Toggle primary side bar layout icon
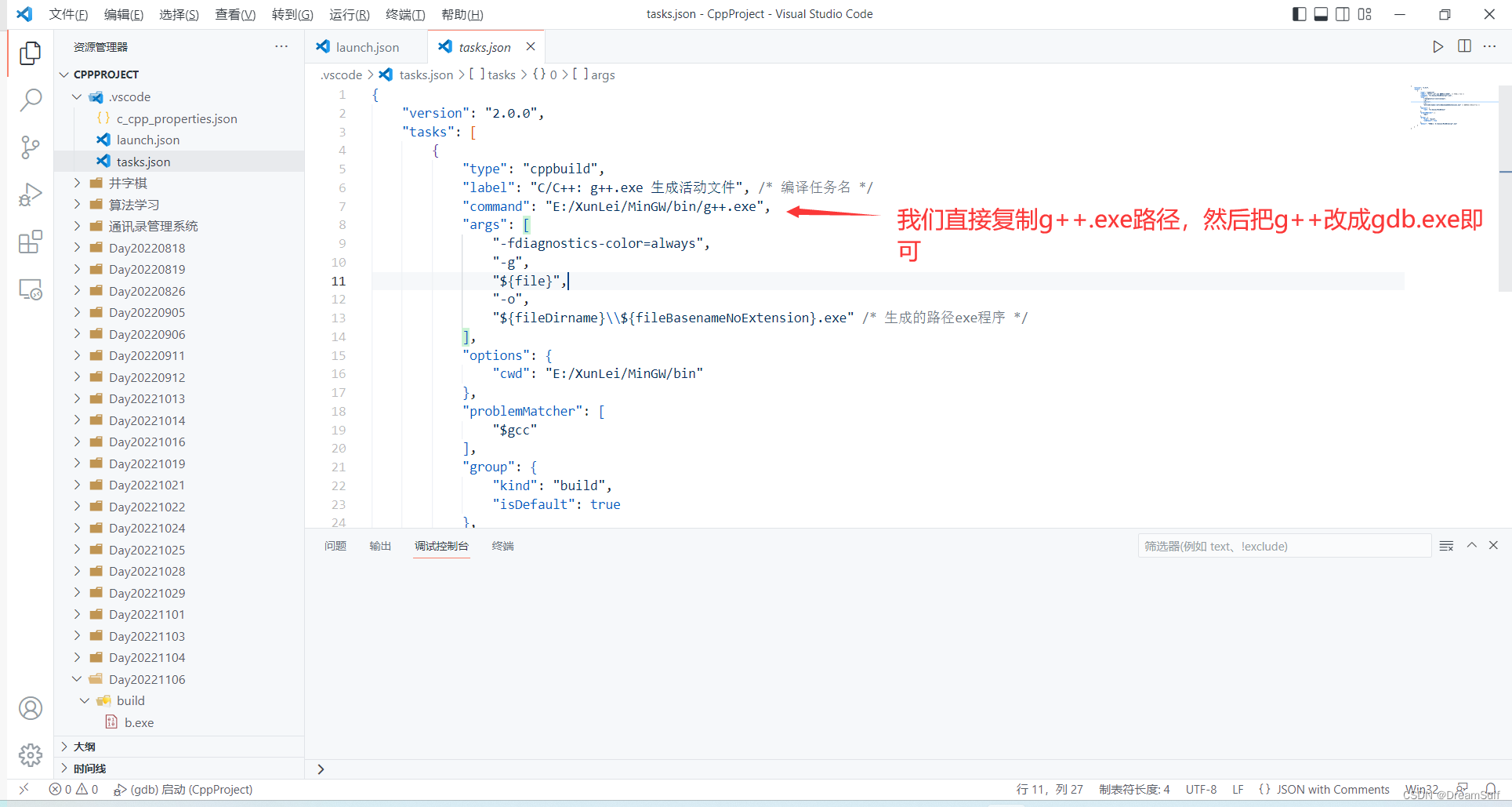 tap(1299, 14)
